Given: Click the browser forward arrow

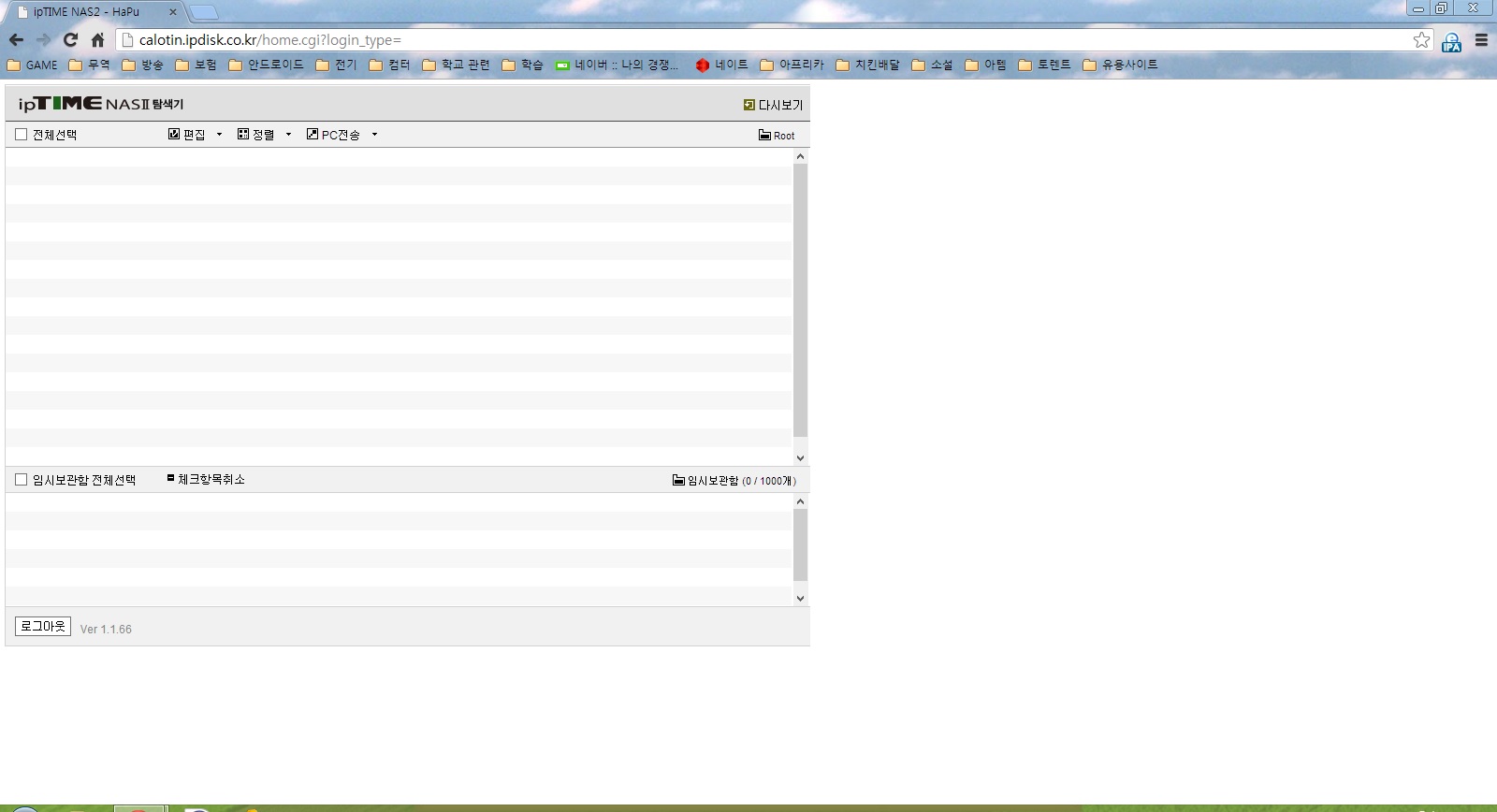Looking at the screenshot, I should point(43,40).
